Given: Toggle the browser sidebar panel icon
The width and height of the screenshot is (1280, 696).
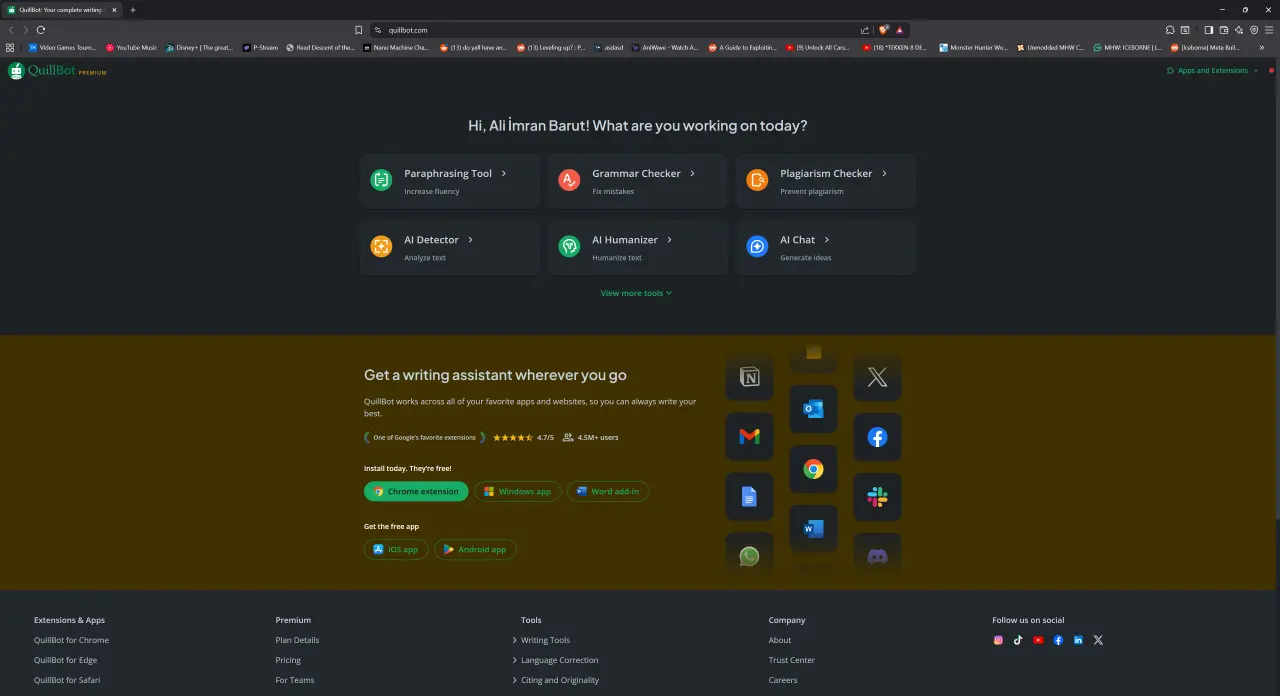Looking at the screenshot, I should click(1208, 30).
